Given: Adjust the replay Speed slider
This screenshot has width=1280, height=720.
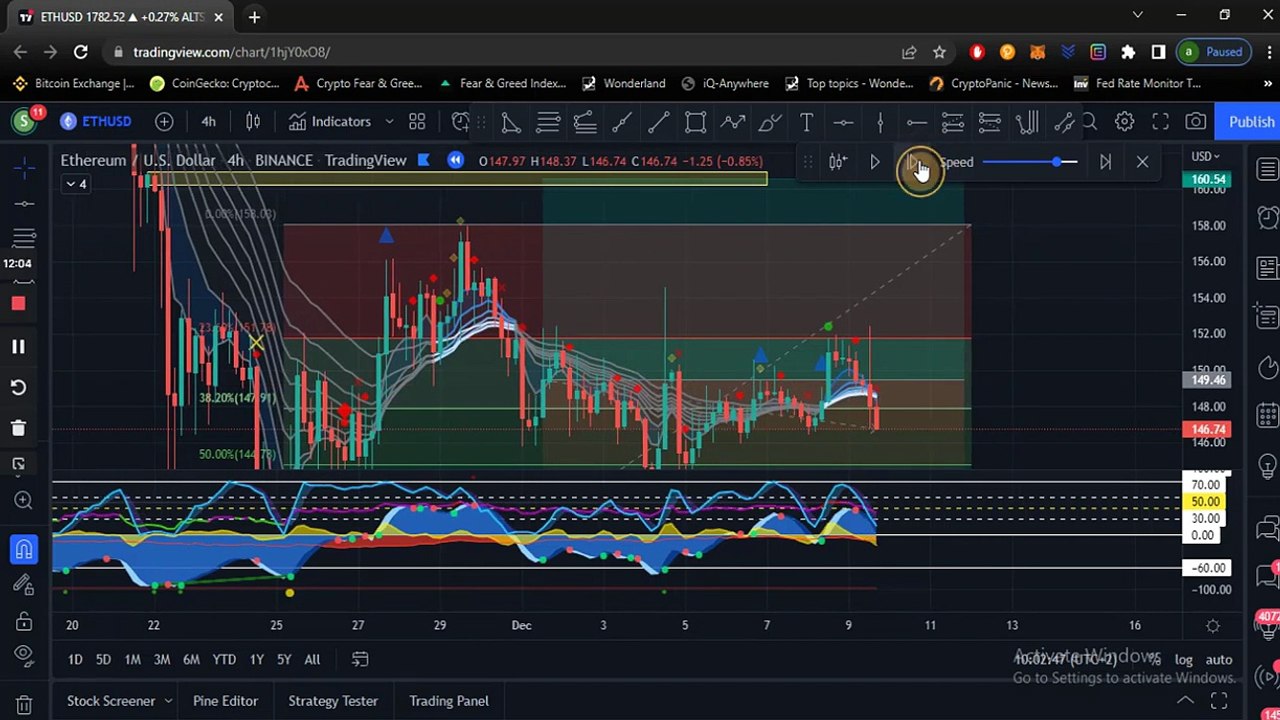Looking at the screenshot, I should [x=1030, y=162].
